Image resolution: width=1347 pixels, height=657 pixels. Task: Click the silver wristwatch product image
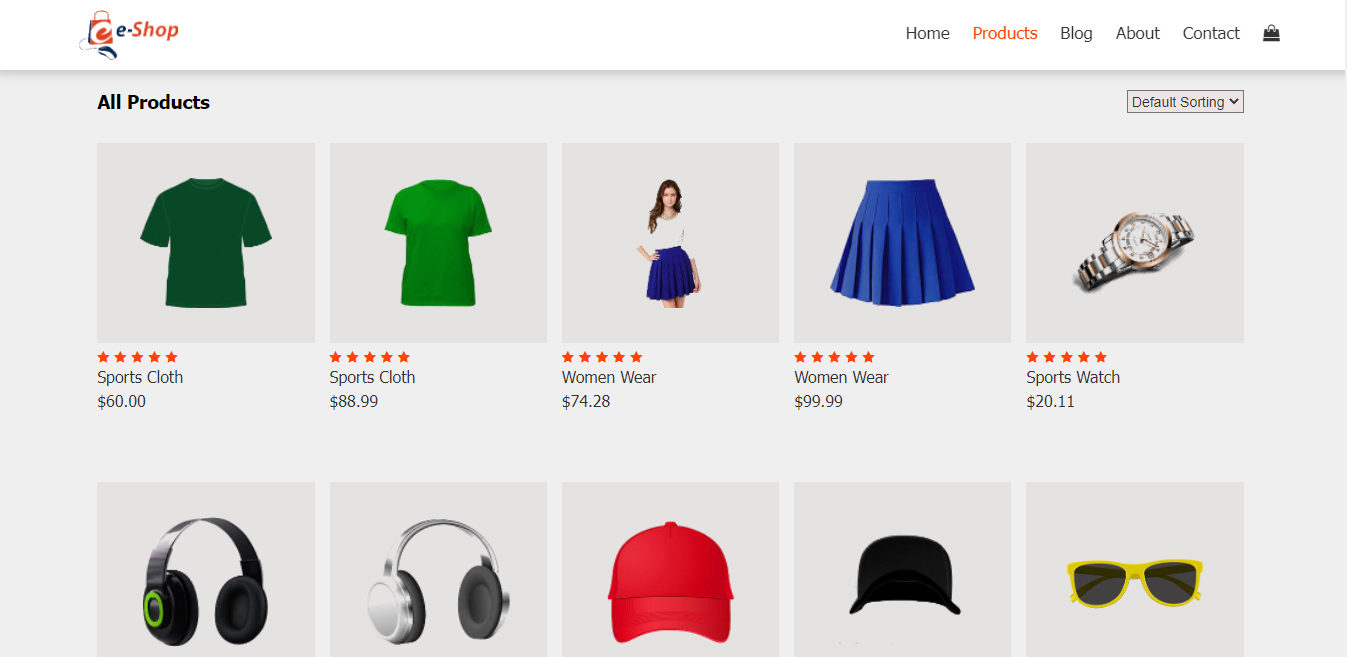pos(1134,243)
